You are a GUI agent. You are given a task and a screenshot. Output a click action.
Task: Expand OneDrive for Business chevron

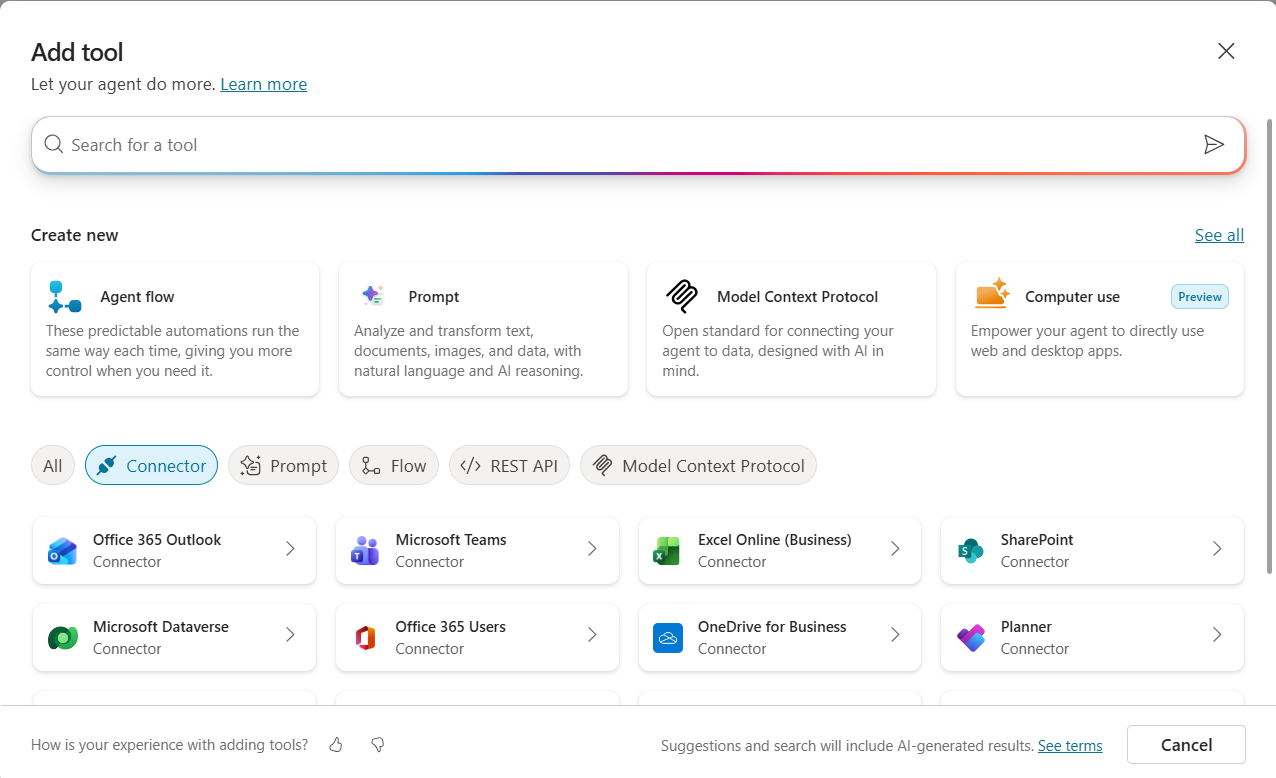895,634
